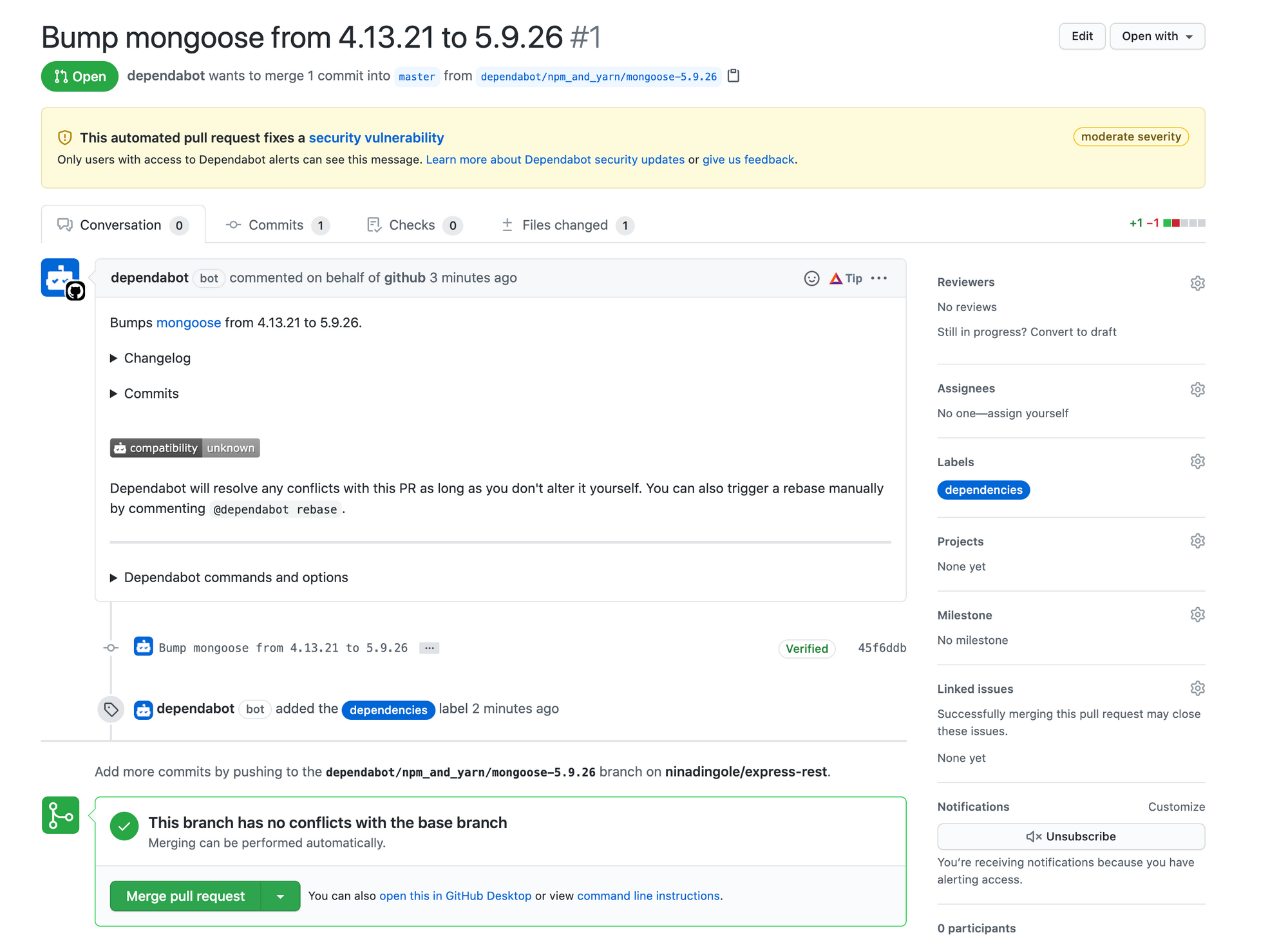Open Milestone settings gear
Viewport: 1288px width, 942px height.
[1197, 615]
